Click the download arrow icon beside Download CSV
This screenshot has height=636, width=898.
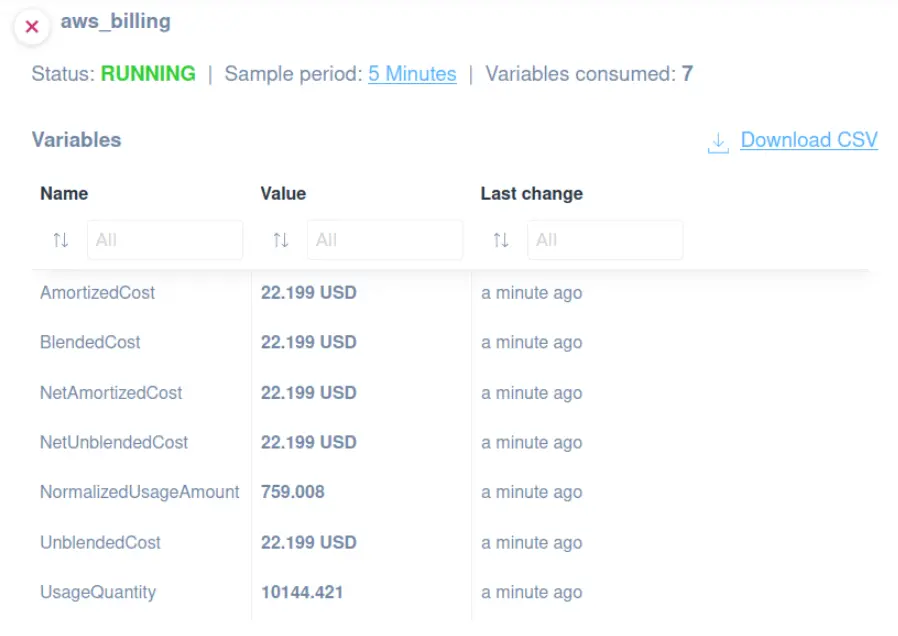718,142
